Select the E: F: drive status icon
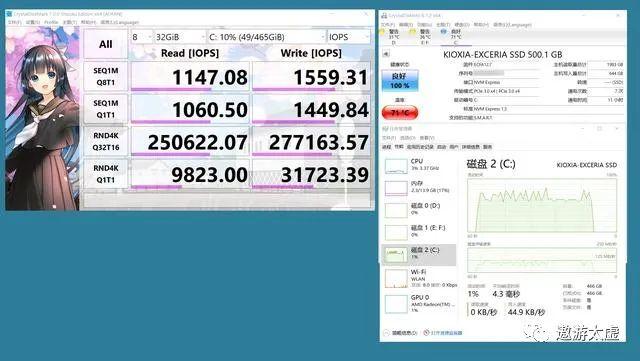Image resolution: width=640 pixels, height=361 pixels. coord(422,37)
